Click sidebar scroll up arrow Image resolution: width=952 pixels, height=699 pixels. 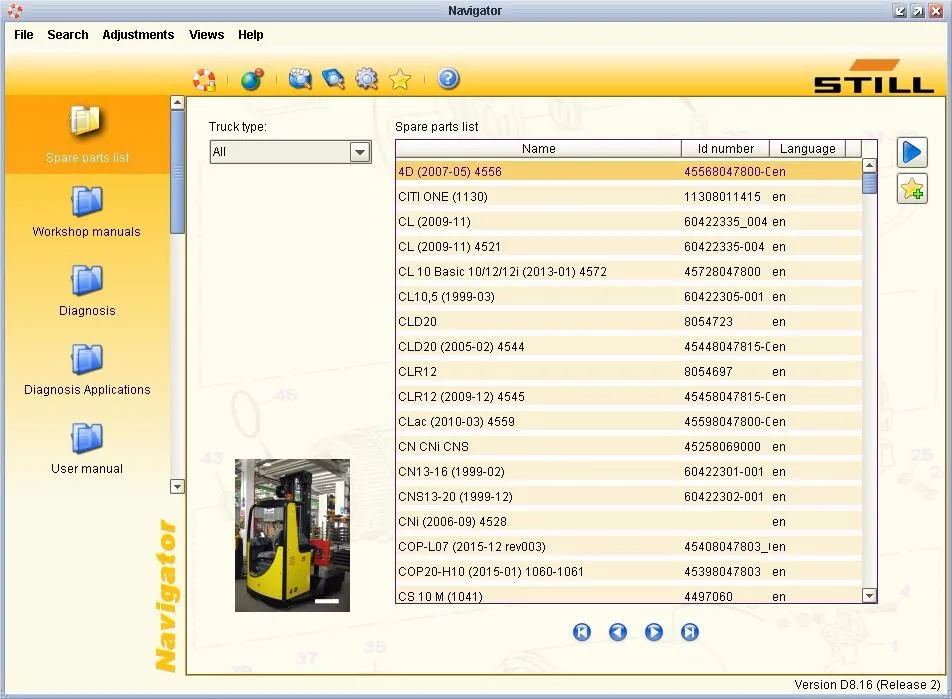pyautogui.click(x=177, y=103)
